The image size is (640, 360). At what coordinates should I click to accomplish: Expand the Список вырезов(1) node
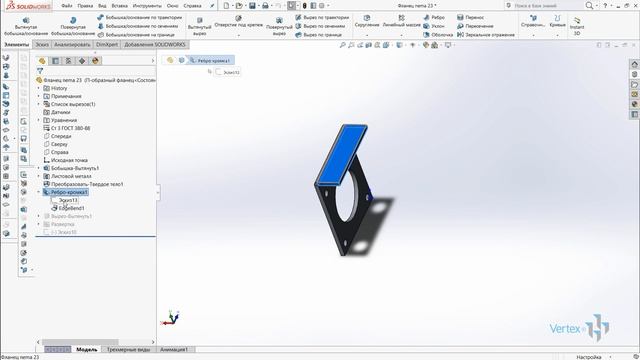39,104
